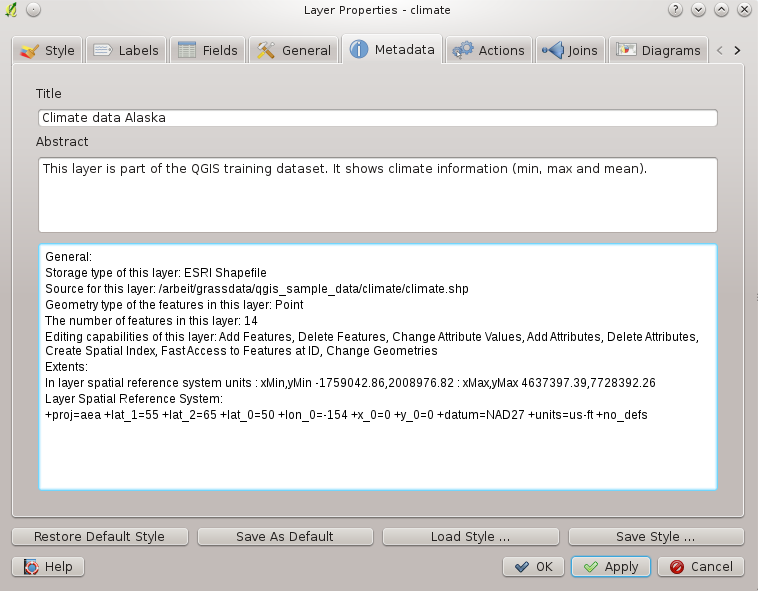Open the Style tab
Image resolution: width=758 pixels, height=591 pixels.
pyautogui.click(x=48, y=50)
